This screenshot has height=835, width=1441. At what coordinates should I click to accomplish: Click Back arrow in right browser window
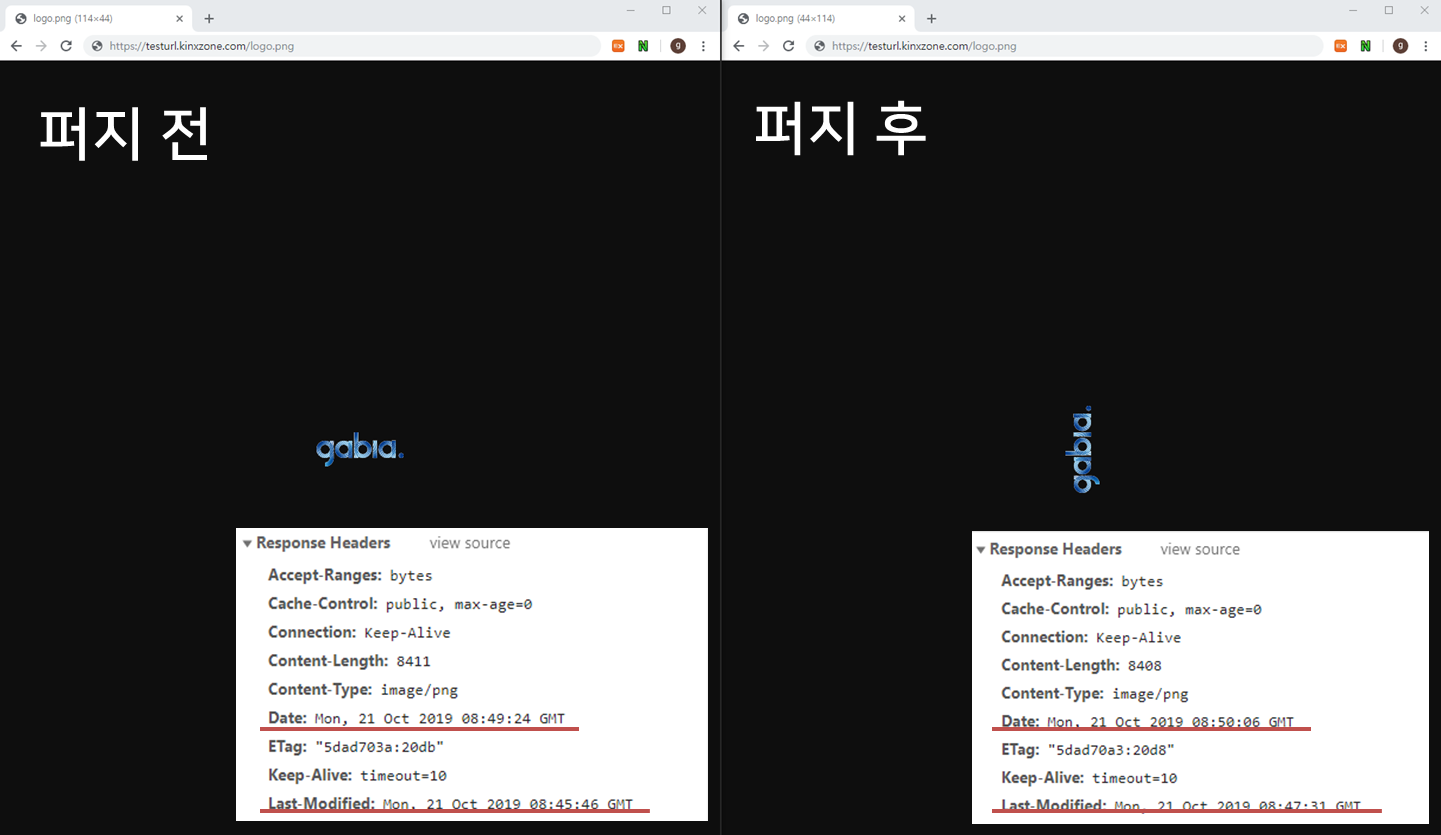(738, 46)
